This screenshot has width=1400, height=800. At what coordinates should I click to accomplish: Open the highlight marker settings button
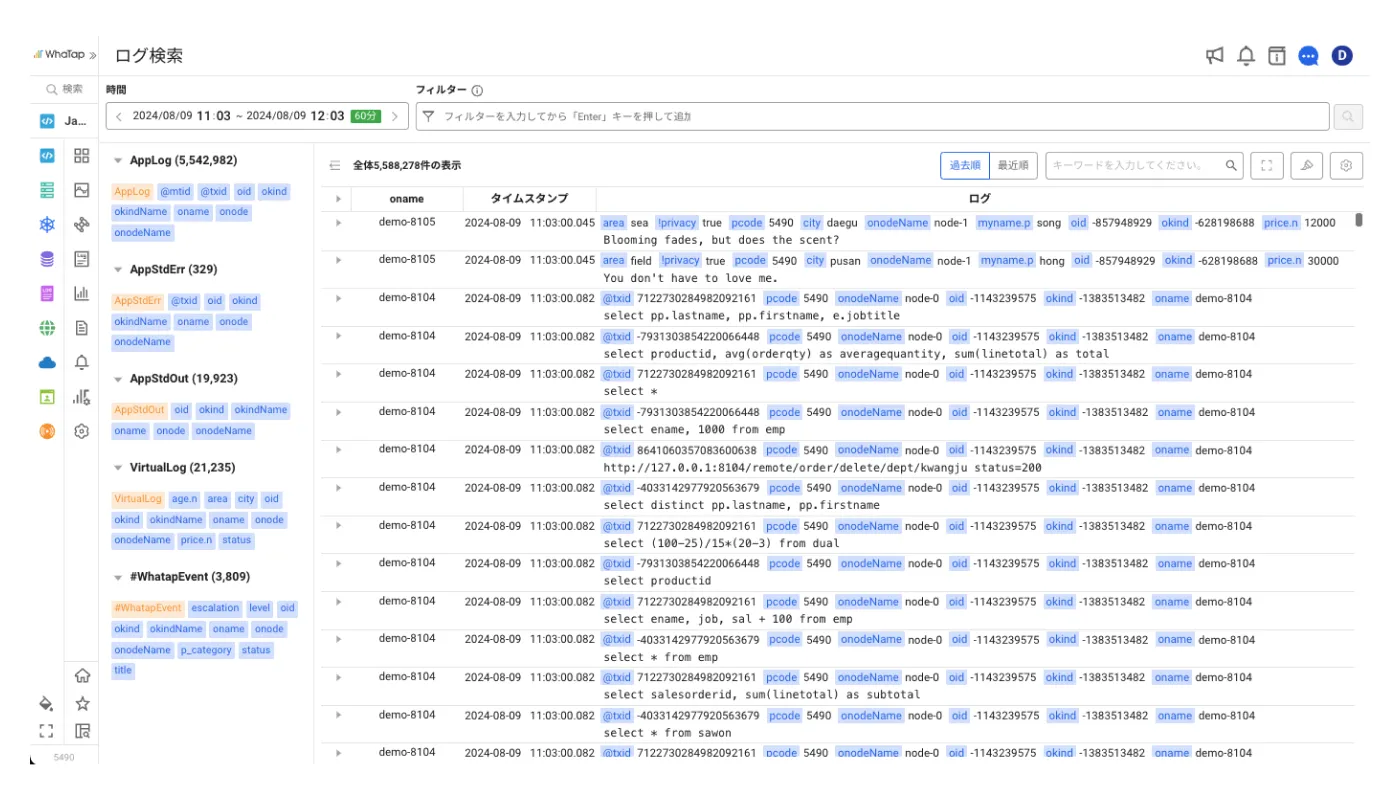1307,166
